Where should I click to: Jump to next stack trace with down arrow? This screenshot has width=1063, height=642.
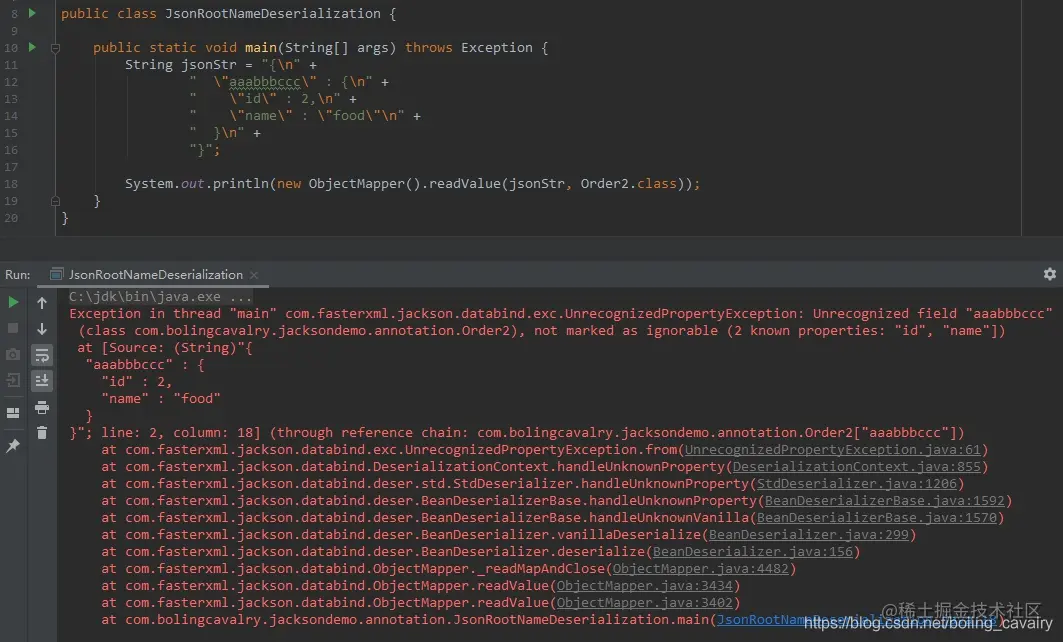pos(42,329)
